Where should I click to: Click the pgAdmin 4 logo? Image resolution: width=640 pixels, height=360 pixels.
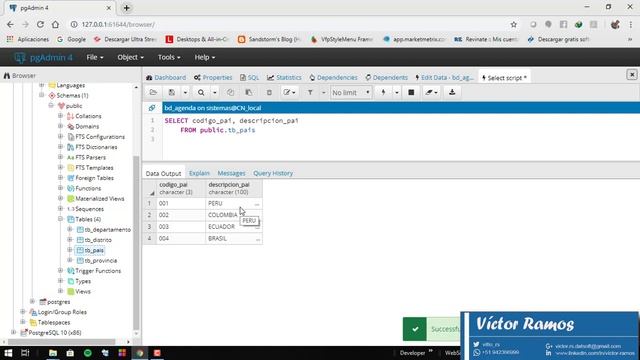coord(43,58)
